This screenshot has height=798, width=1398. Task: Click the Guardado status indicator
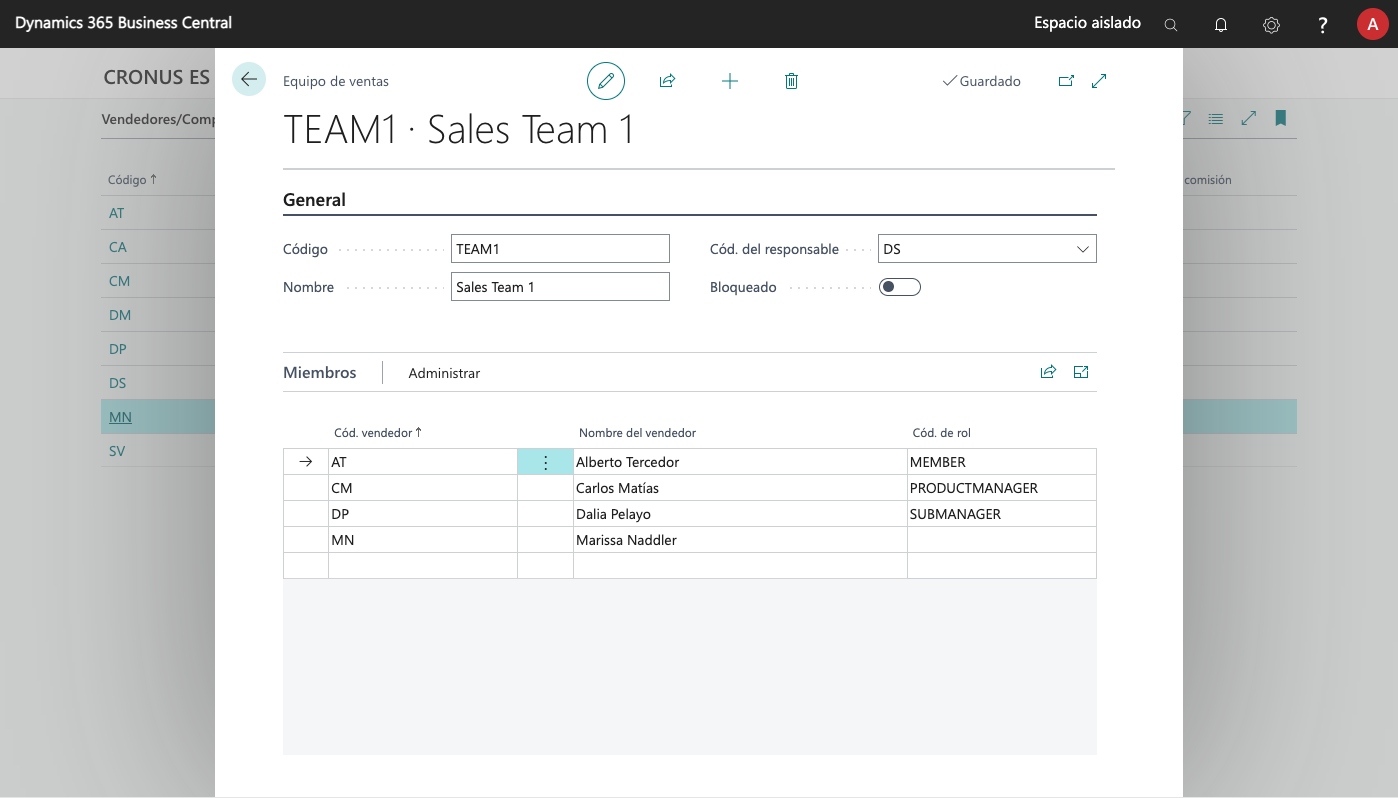tap(982, 81)
